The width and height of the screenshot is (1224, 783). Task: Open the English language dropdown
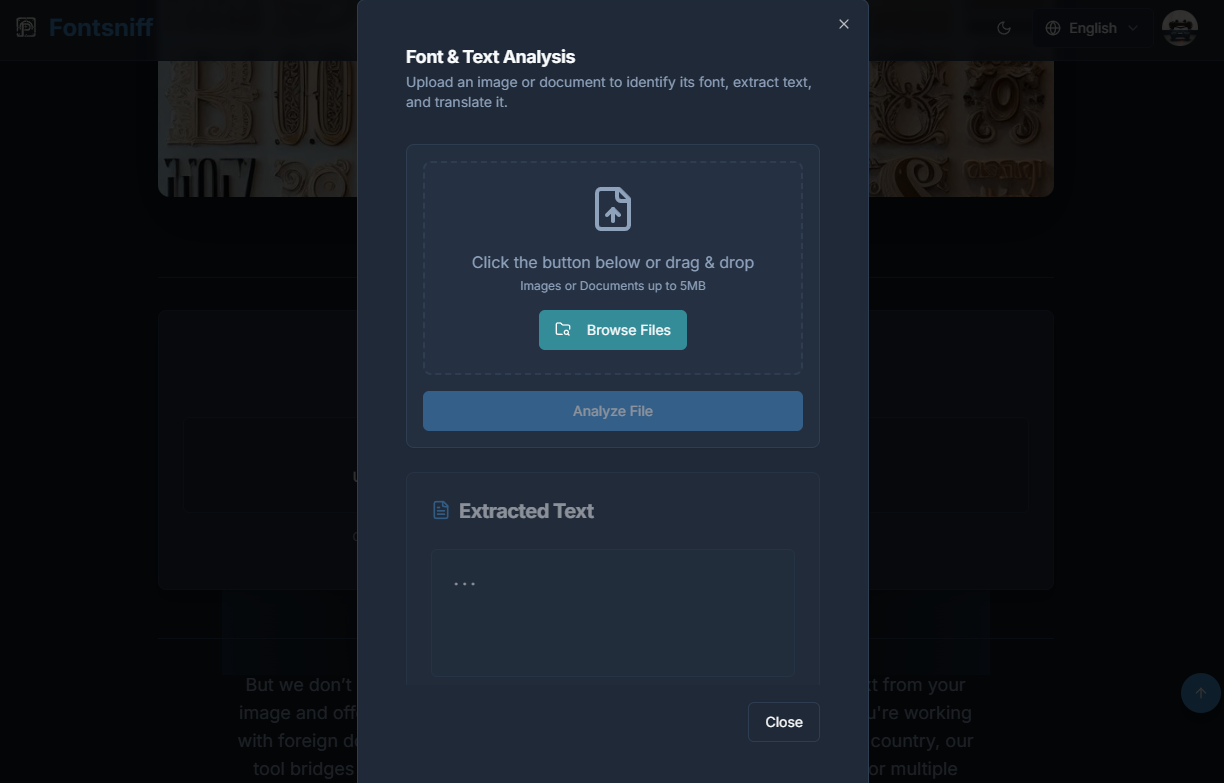[x=1092, y=28]
